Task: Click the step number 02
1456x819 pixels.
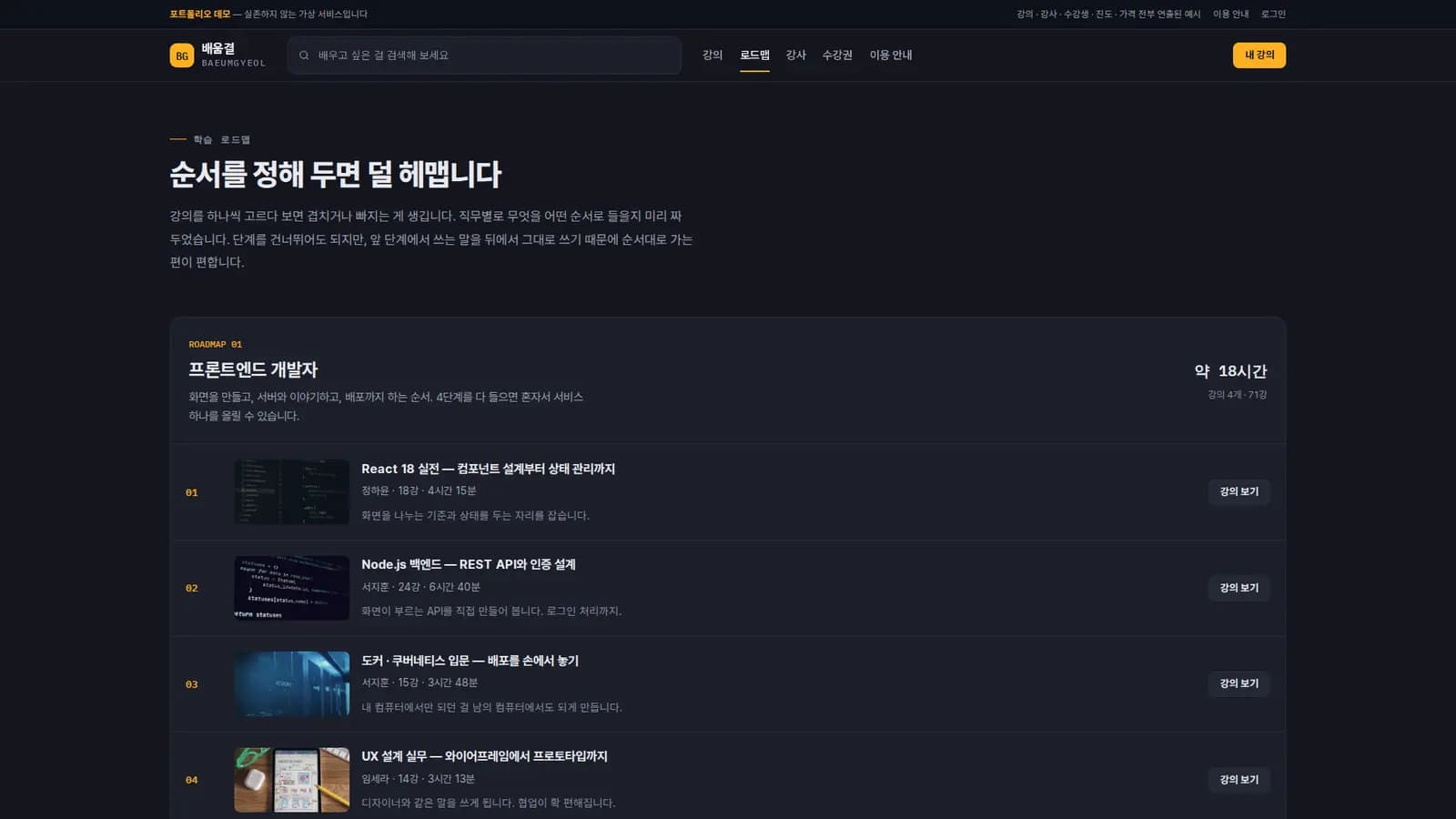Action: 192,589
